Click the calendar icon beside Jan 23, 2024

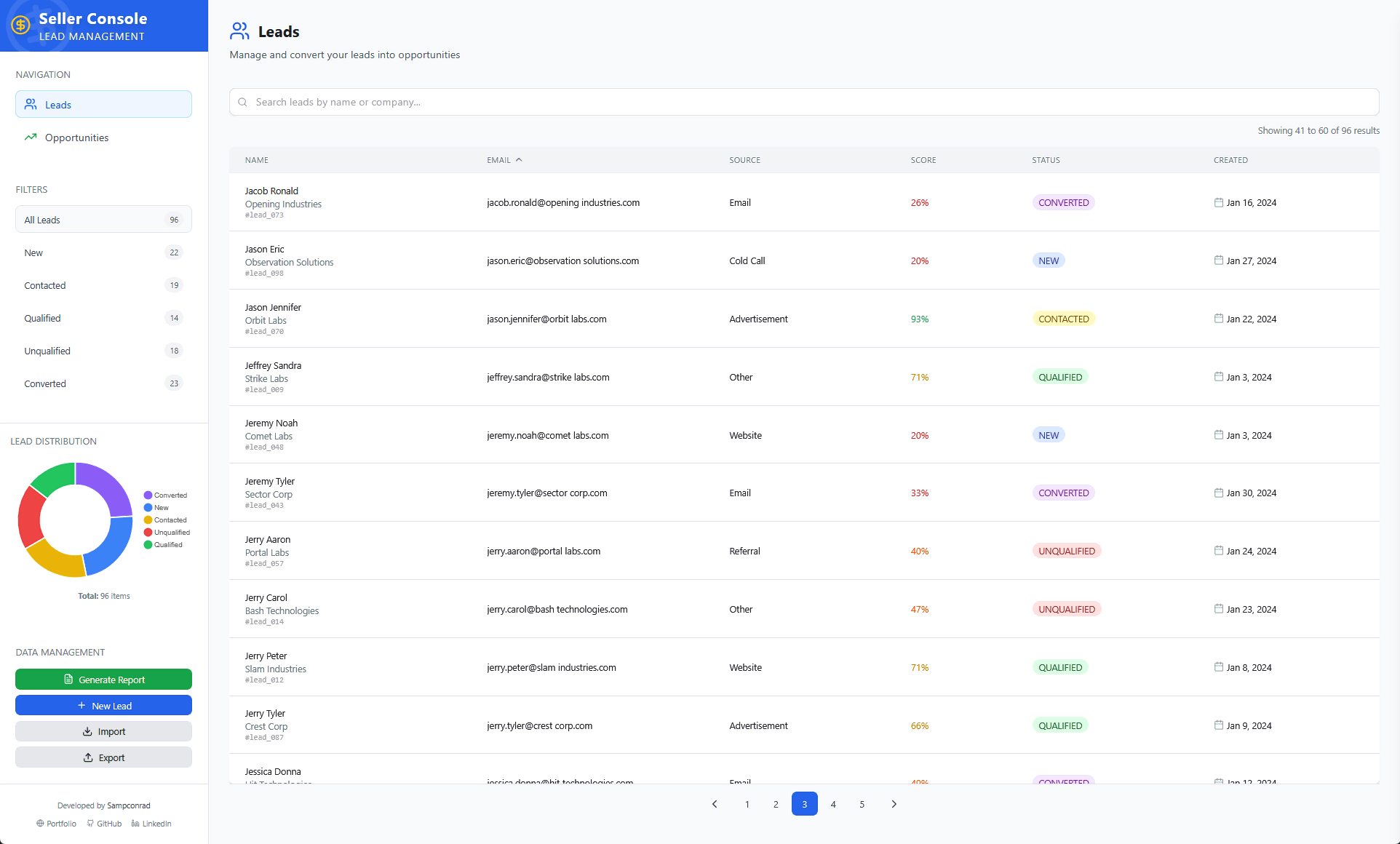click(x=1219, y=609)
